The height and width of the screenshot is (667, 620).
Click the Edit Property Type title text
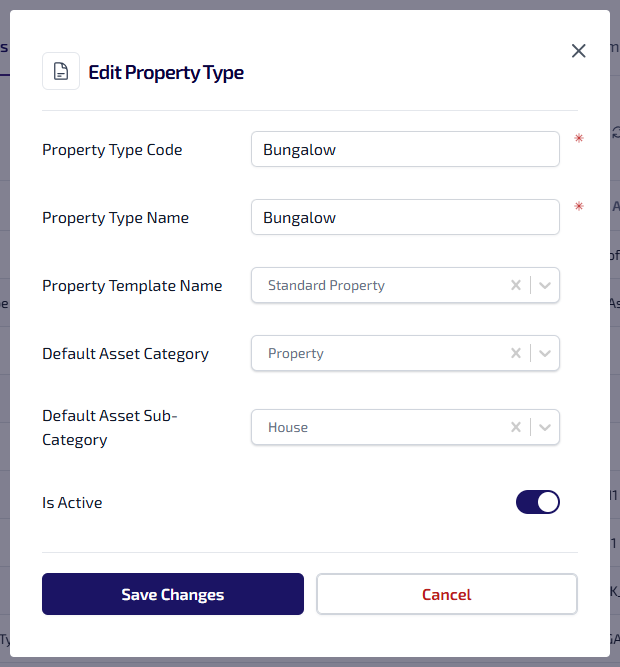(166, 72)
